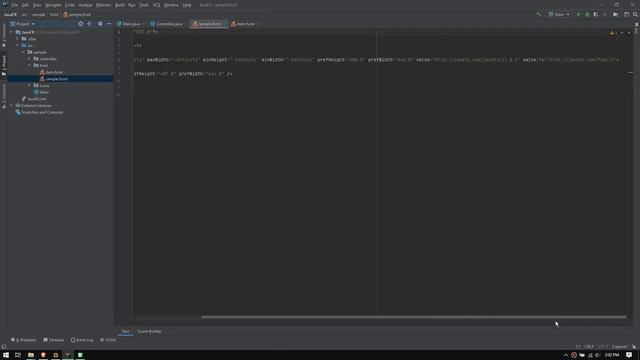Open the Terminal tool window button
This screenshot has height=360, width=640.
pyautogui.click(x=53, y=340)
